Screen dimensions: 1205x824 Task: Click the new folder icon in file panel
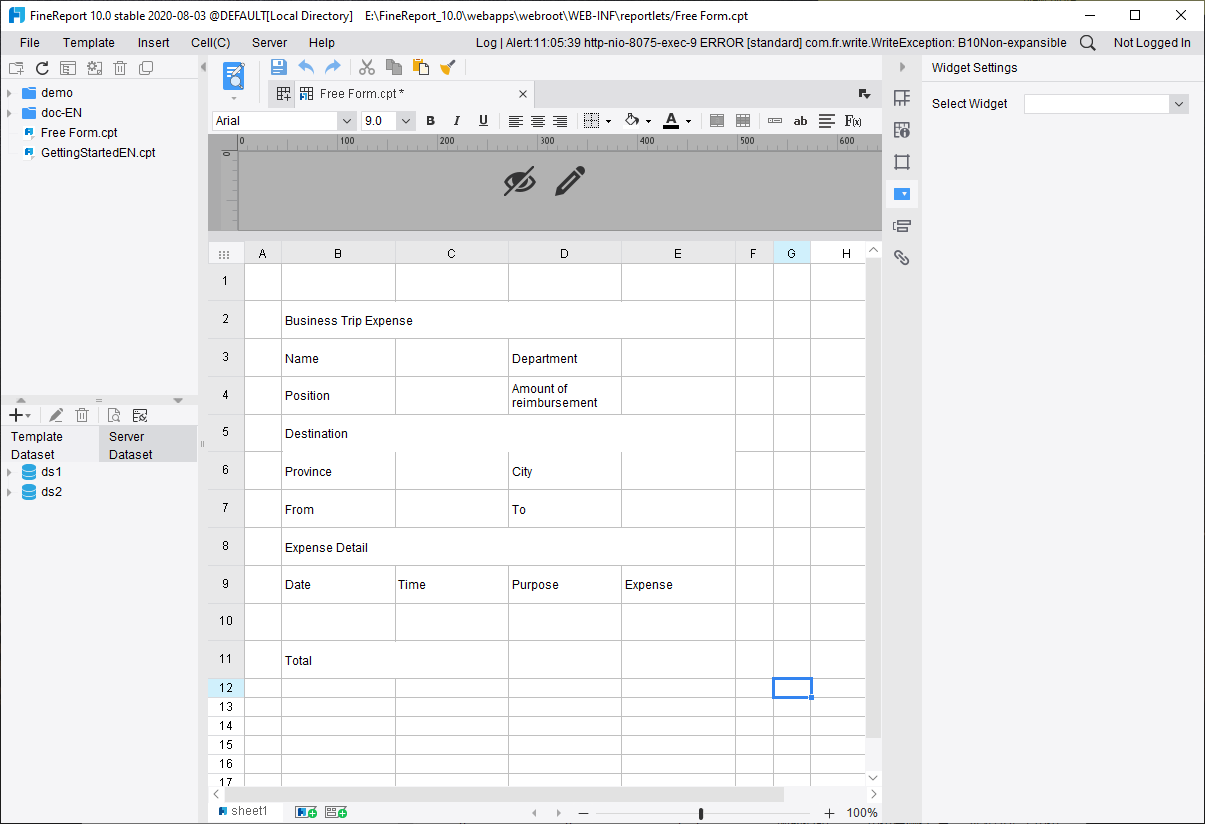(16, 68)
